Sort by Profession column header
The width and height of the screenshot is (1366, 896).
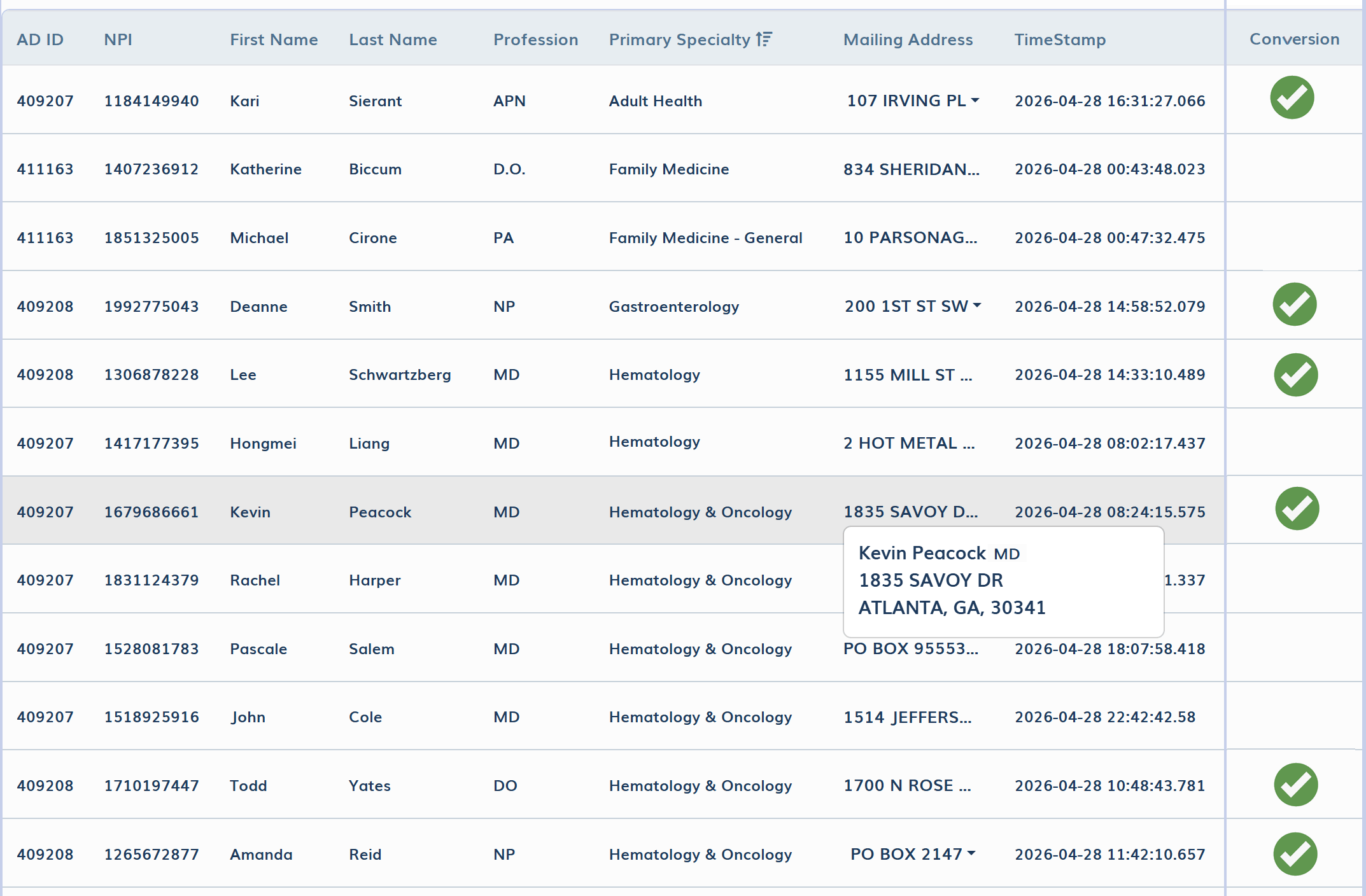(x=536, y=39)
